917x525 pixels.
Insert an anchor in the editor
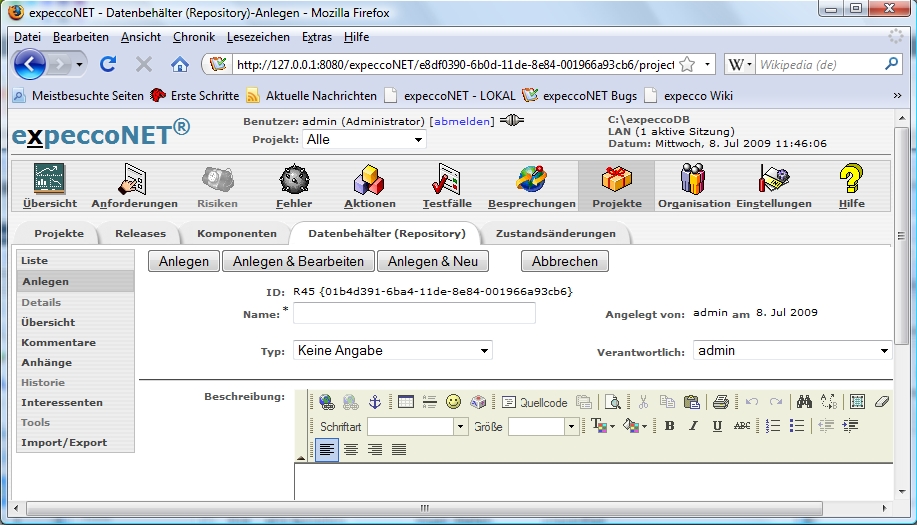(x=375, y=402)
